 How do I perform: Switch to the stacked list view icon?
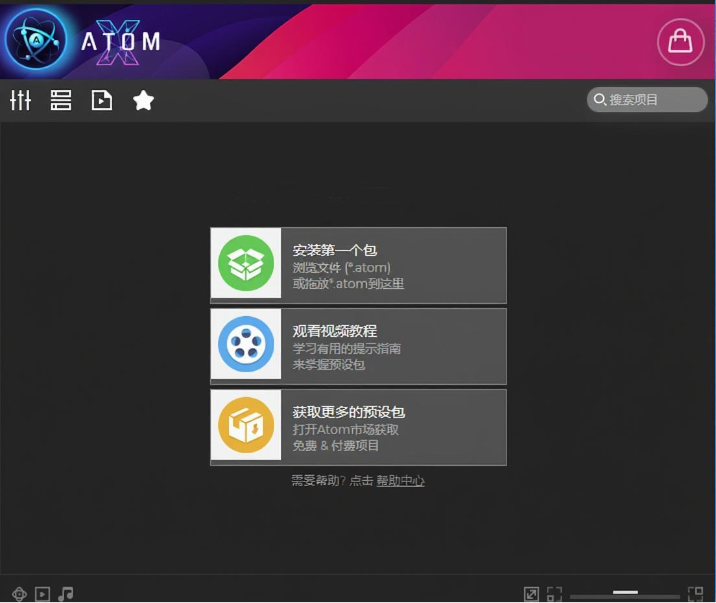61,100
